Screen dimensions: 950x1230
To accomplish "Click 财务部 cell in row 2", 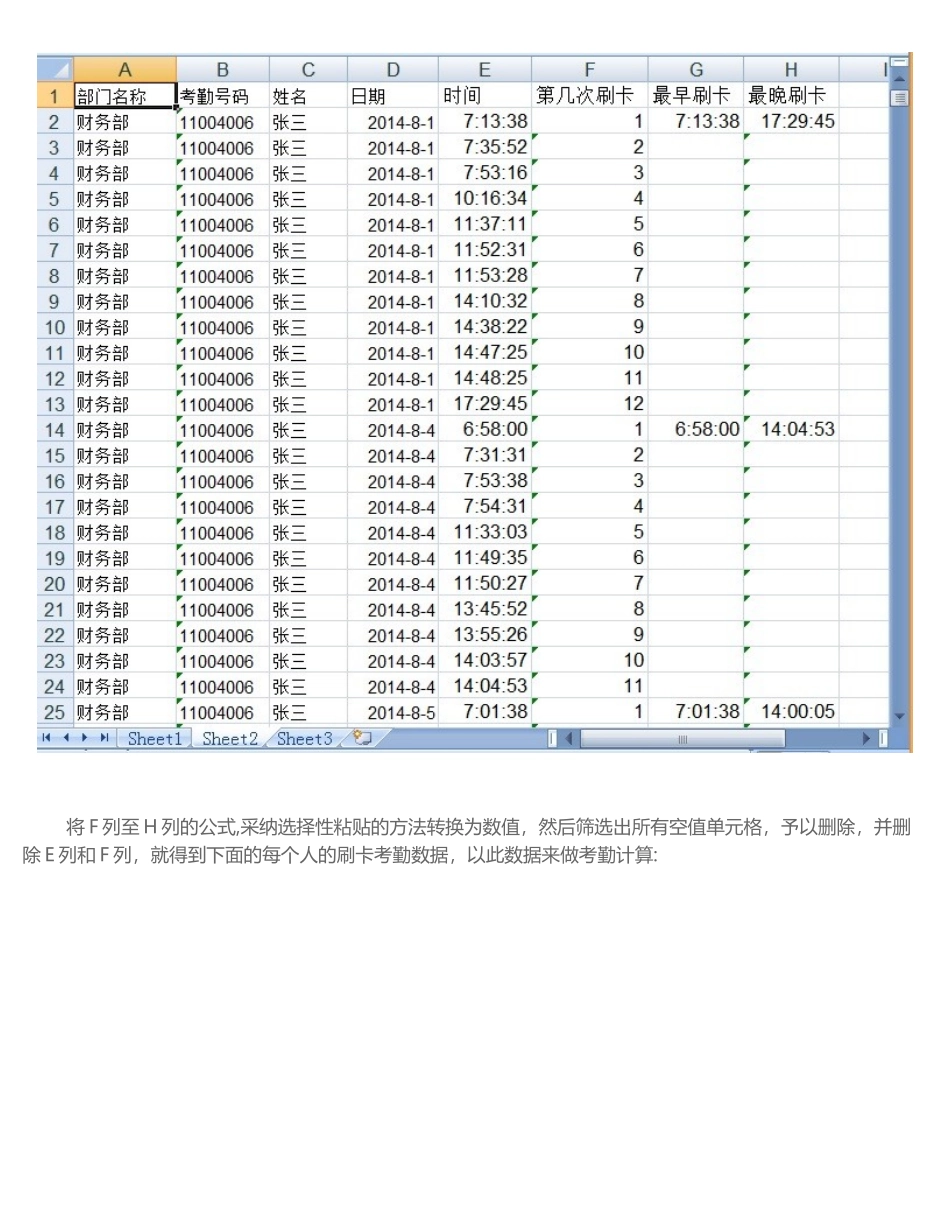I will coord(125,122).
